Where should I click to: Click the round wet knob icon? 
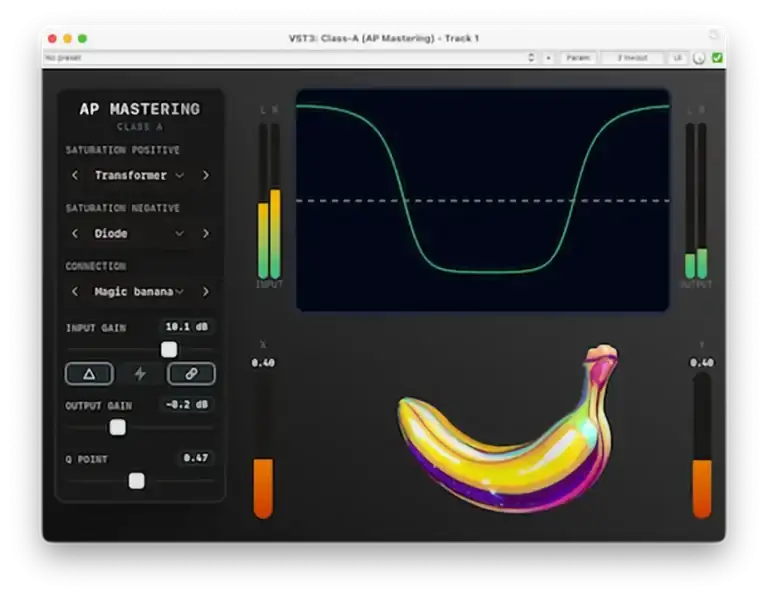[699, 58]
